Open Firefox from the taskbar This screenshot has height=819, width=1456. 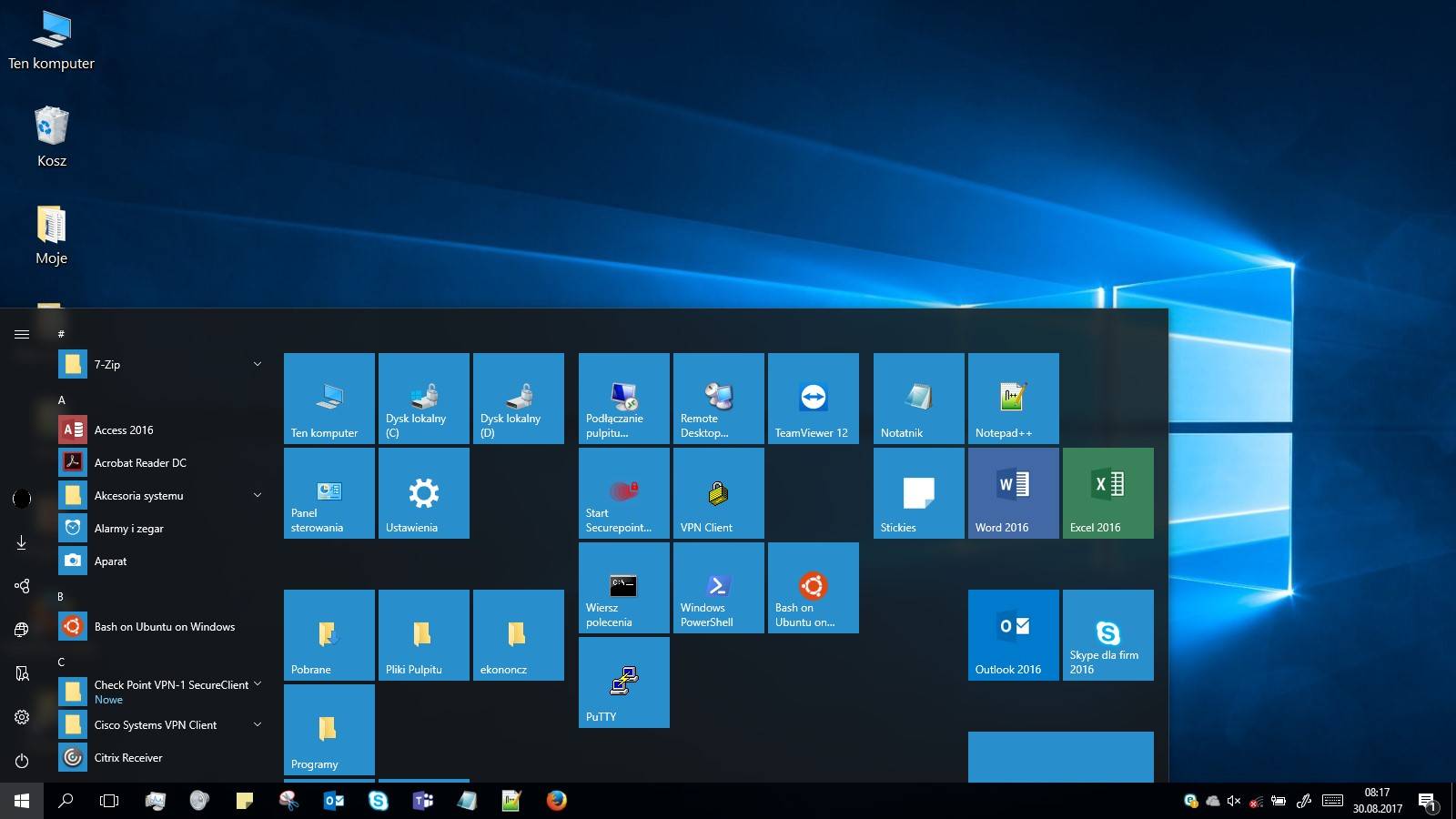point(557,801)
